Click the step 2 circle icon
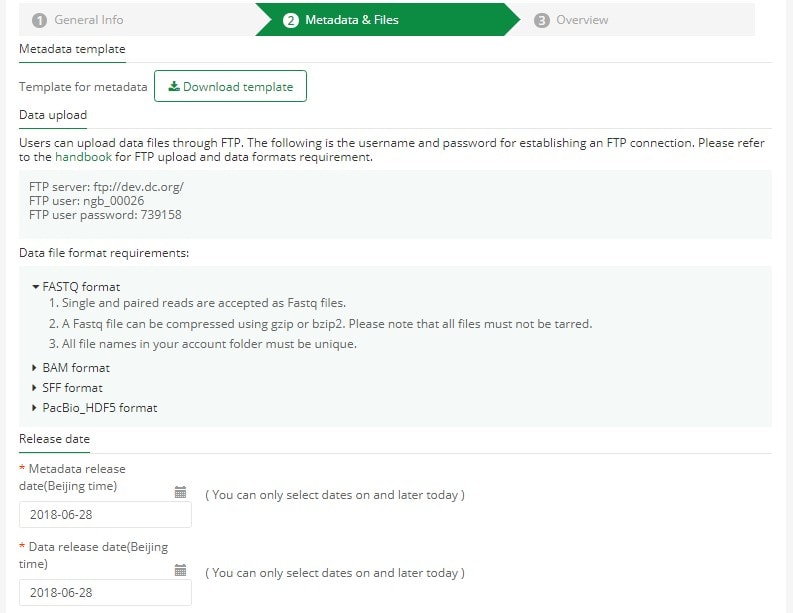The image size is (793, 613). (291, 20)
